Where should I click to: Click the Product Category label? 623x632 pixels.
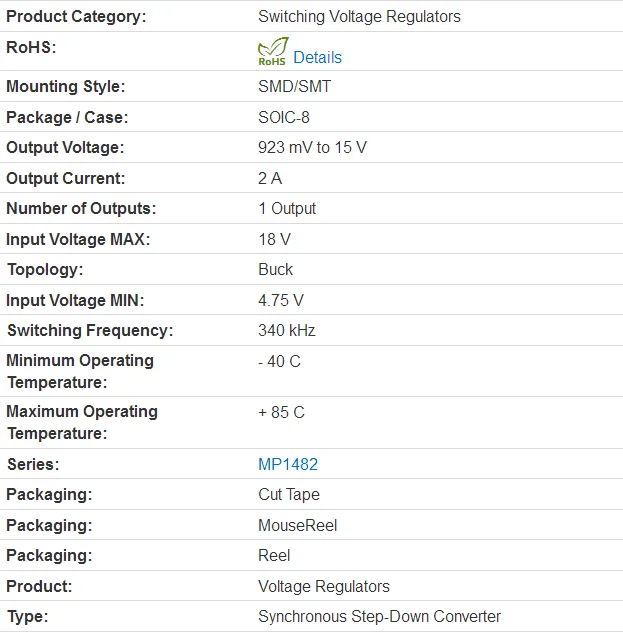[x=76, y=16]
